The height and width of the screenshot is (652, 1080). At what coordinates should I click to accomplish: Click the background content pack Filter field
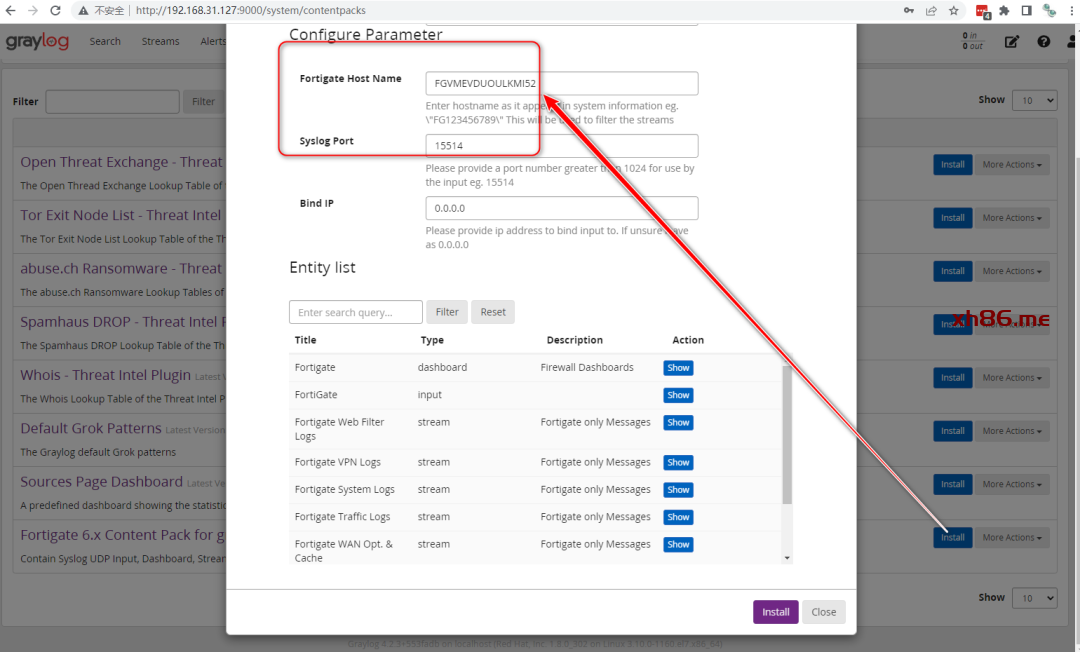click(112, 101)
